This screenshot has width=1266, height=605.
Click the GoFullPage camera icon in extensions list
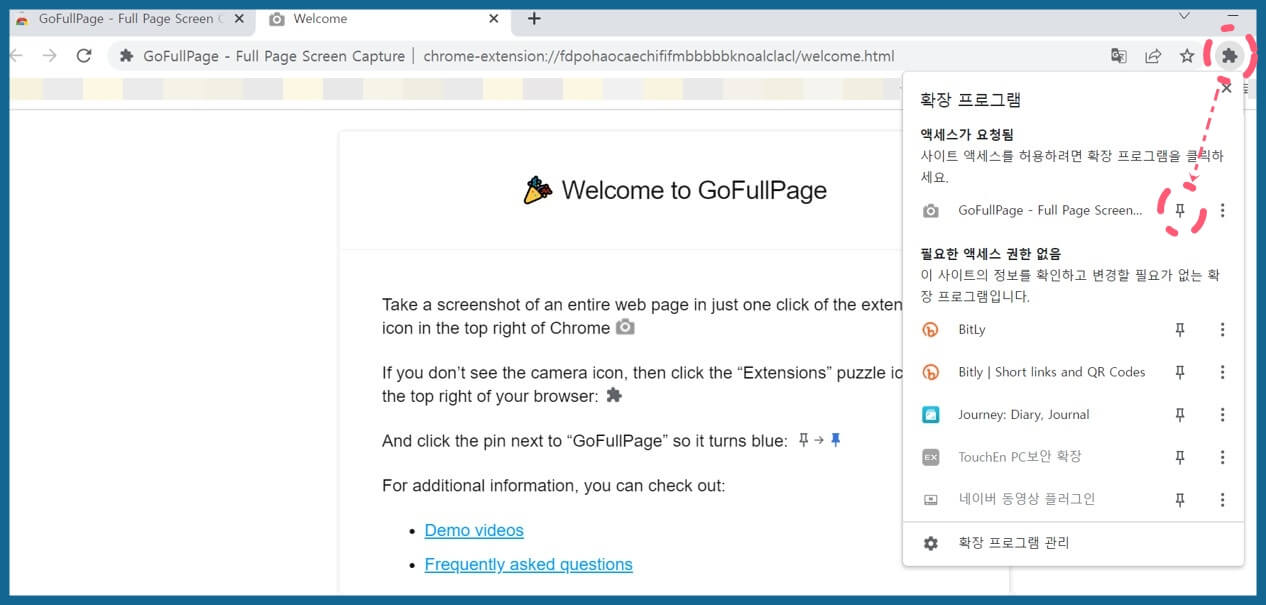tap(931, 211)
